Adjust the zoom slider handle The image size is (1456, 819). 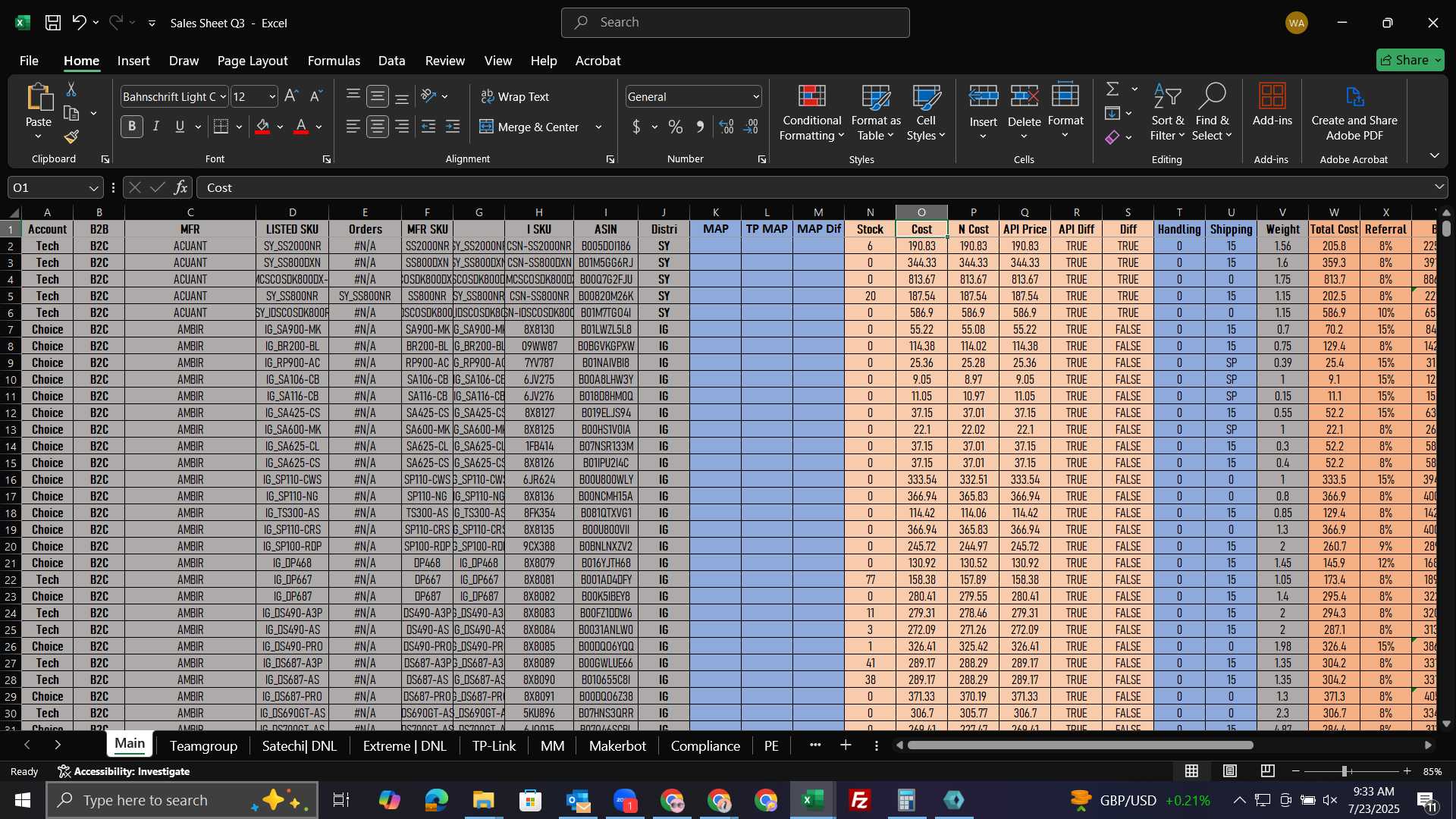[x=1345, y=771]
